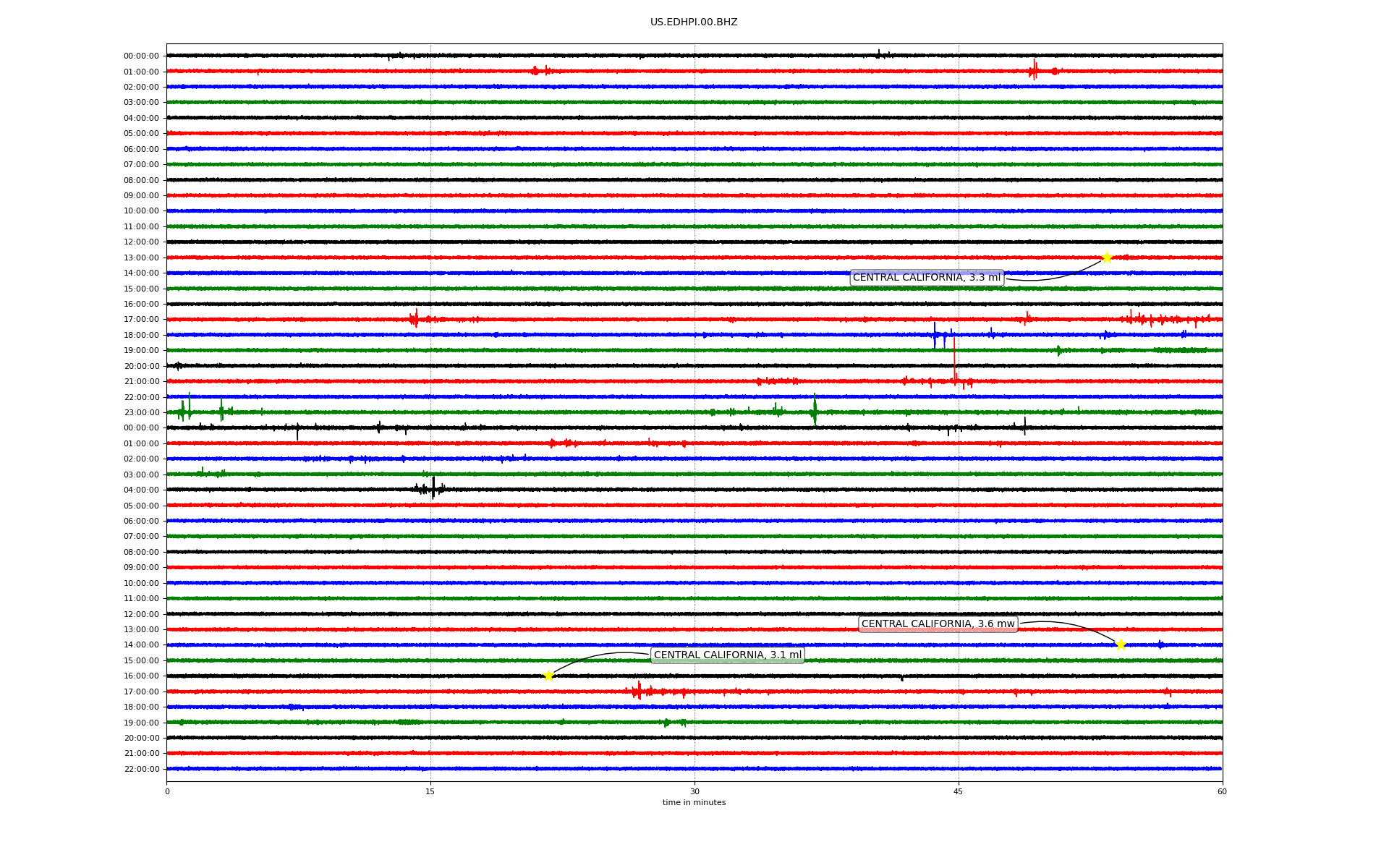
Task: Click the star marker for the 3.6 mw event
Action: tap(1121, 644)
